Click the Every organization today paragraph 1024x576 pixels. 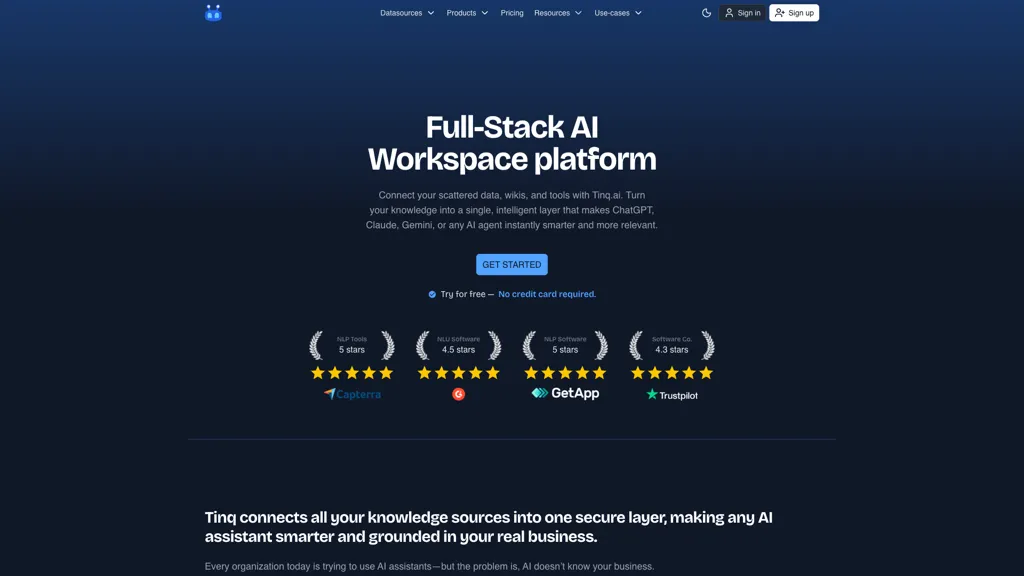tap(429, 566)
